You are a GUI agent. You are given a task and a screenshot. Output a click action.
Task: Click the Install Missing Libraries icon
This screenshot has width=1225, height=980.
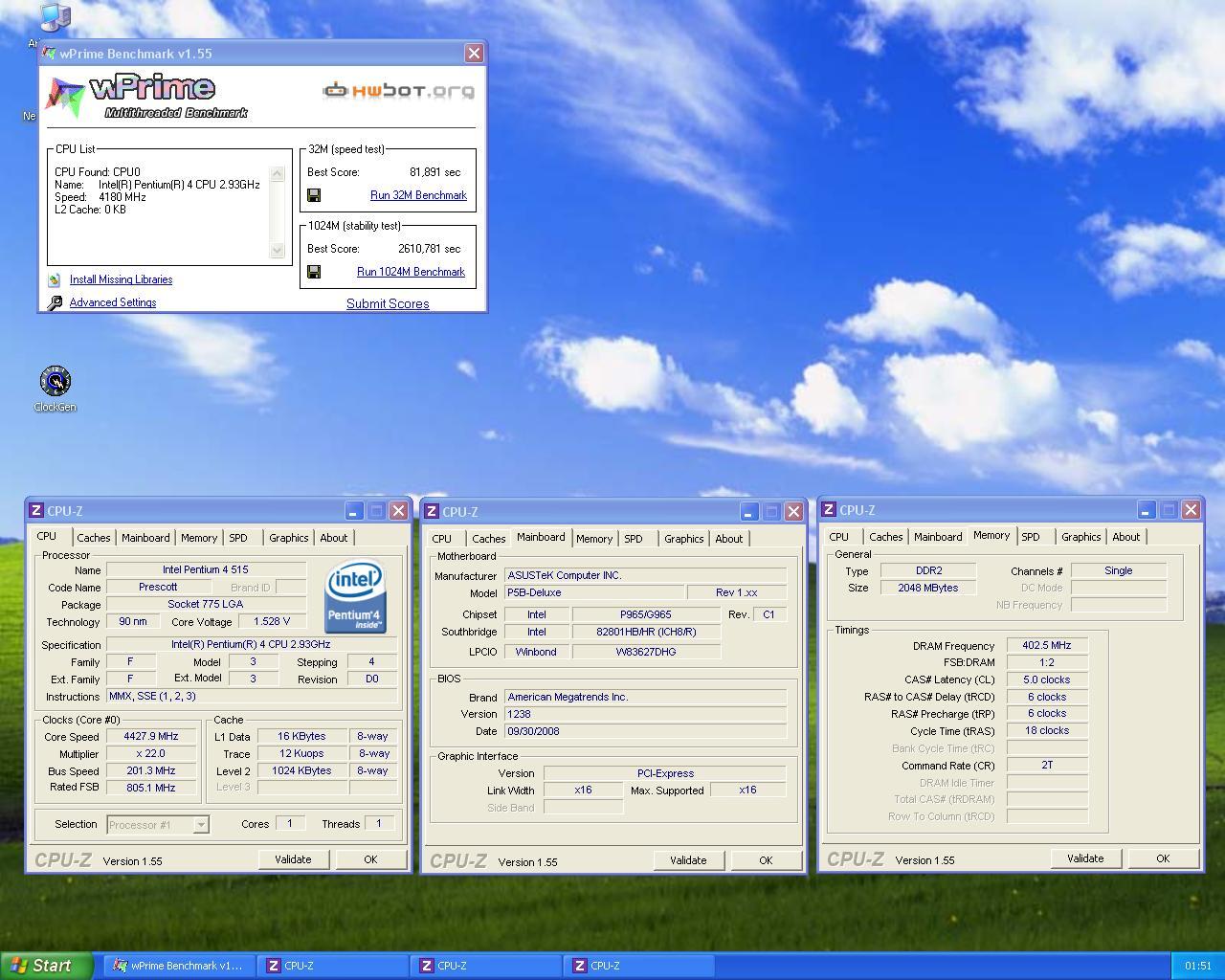point(55,279)
